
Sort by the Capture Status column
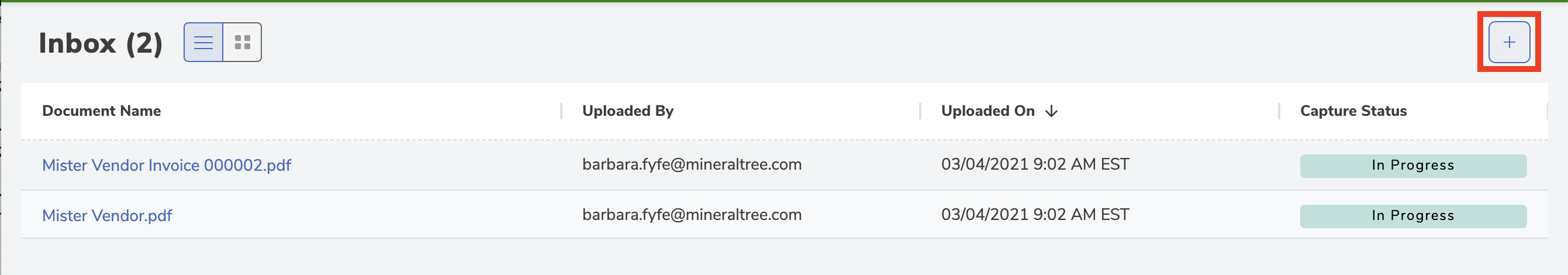pos(1353,111)
